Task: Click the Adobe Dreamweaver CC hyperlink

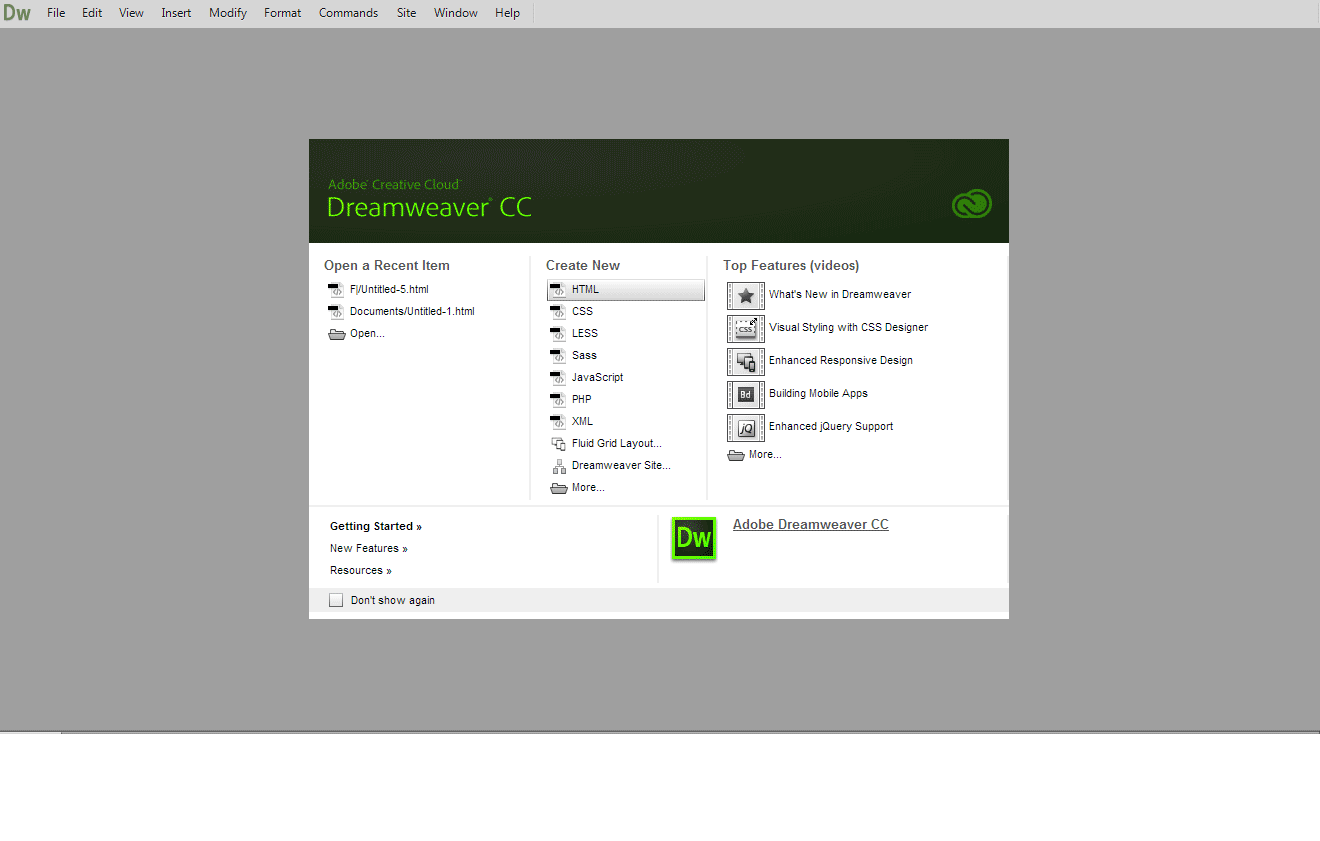Action: [x=811, y=525]
